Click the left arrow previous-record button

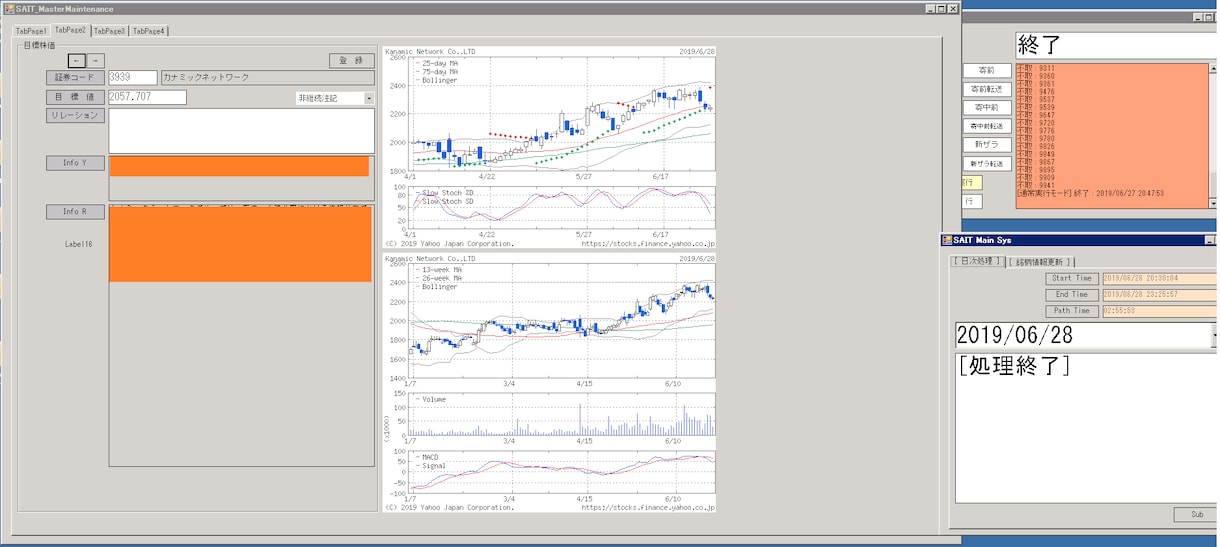coord(77,60)
